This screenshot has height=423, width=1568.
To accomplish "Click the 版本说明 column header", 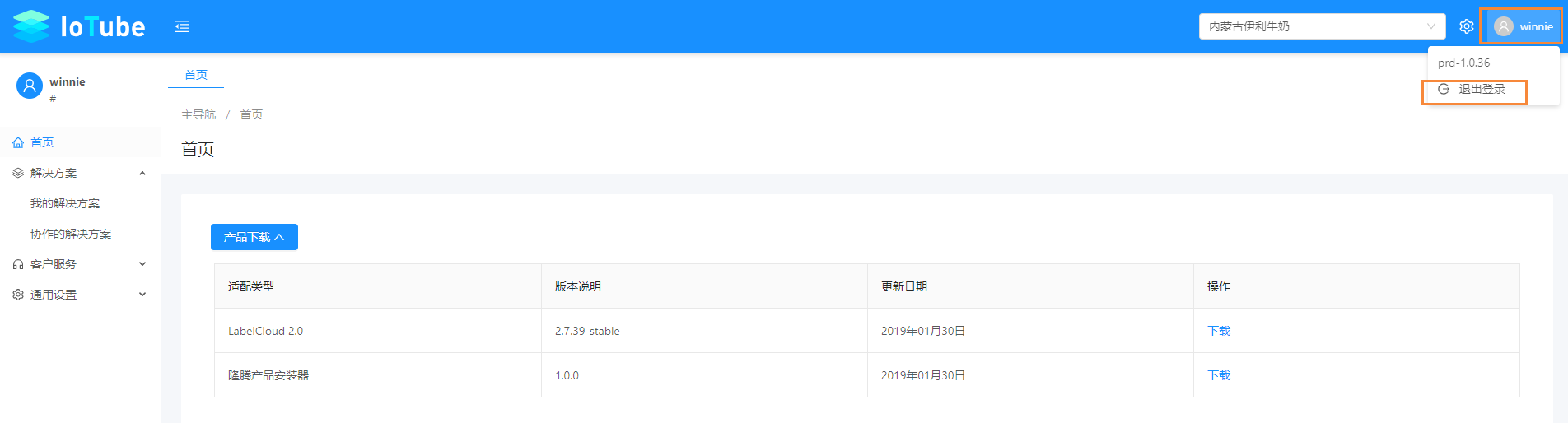I will click(704, 286).
